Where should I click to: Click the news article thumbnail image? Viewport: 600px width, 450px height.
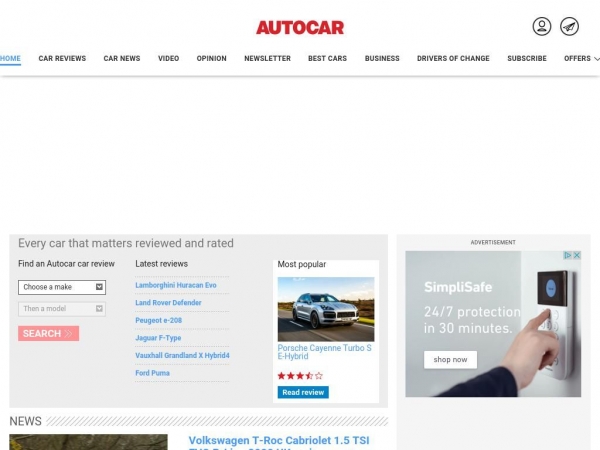point(88,442)
